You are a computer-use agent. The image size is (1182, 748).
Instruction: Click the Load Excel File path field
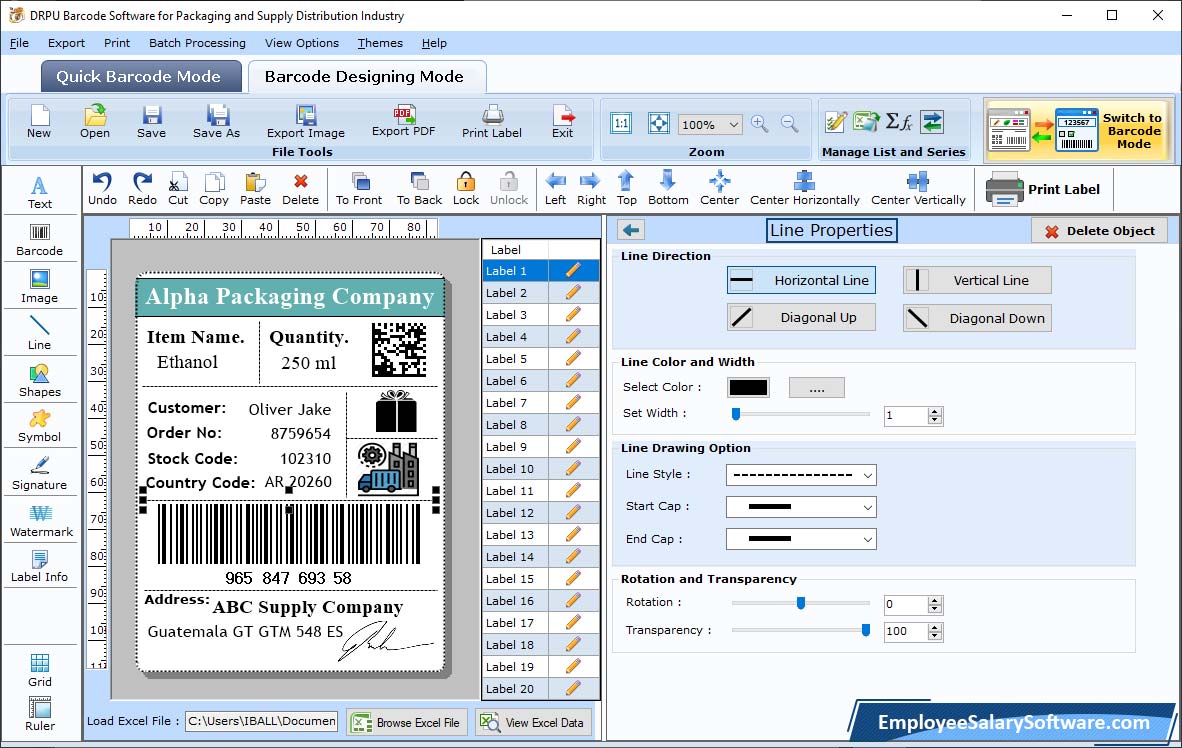click(262, 722)
